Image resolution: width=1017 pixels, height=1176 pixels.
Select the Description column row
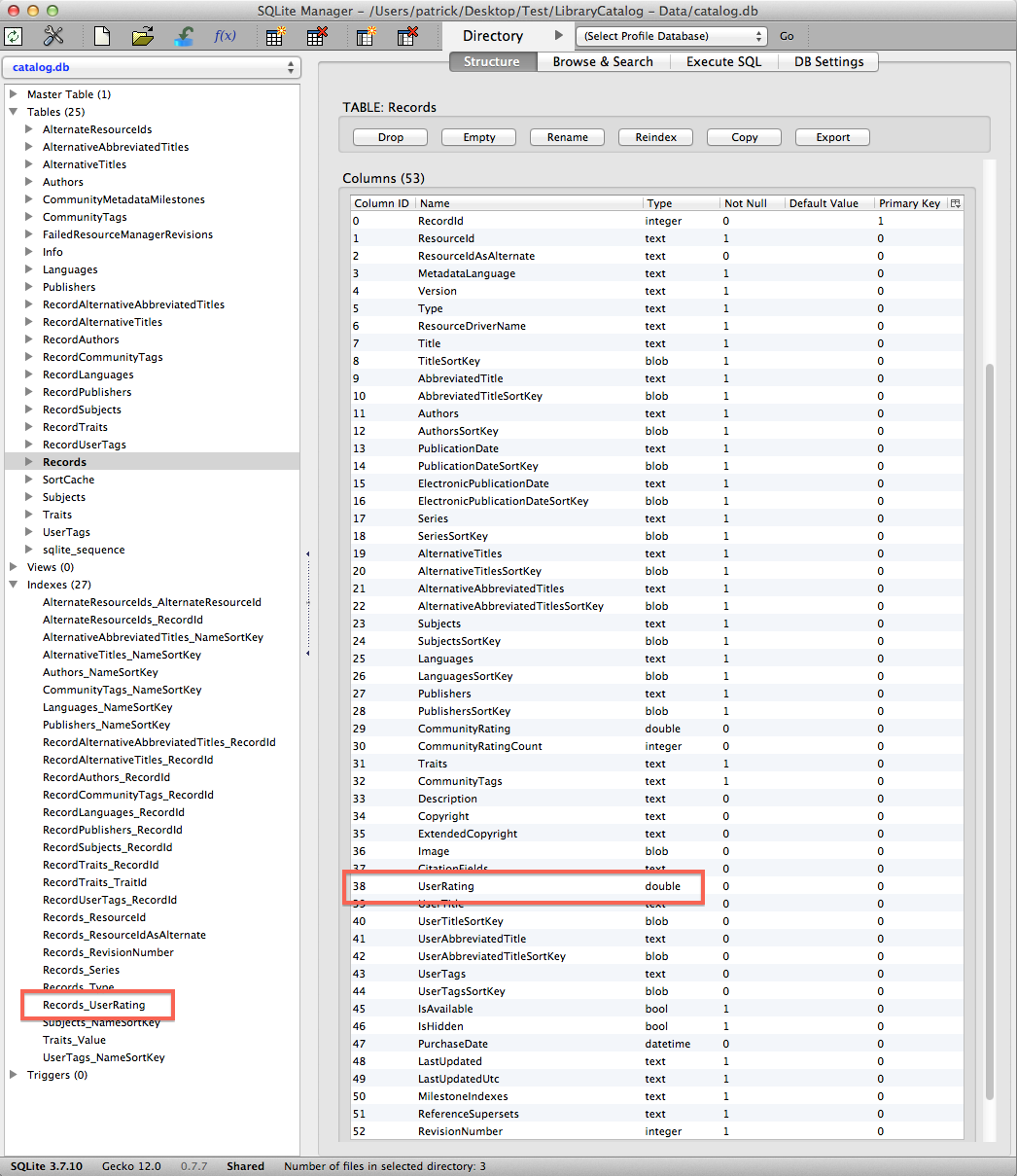click(656, 799)
